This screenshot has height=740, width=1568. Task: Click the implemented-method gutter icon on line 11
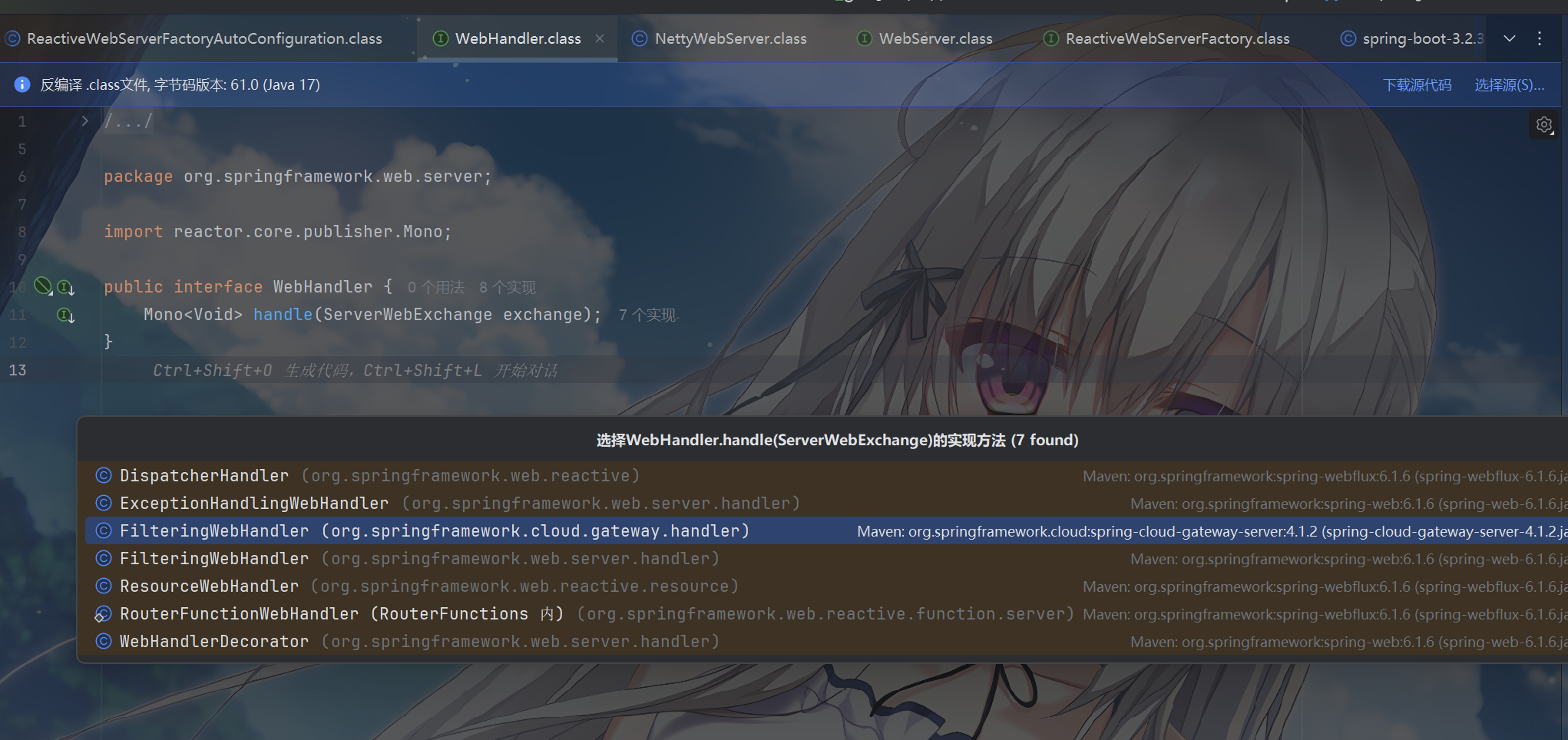[66, 315]
